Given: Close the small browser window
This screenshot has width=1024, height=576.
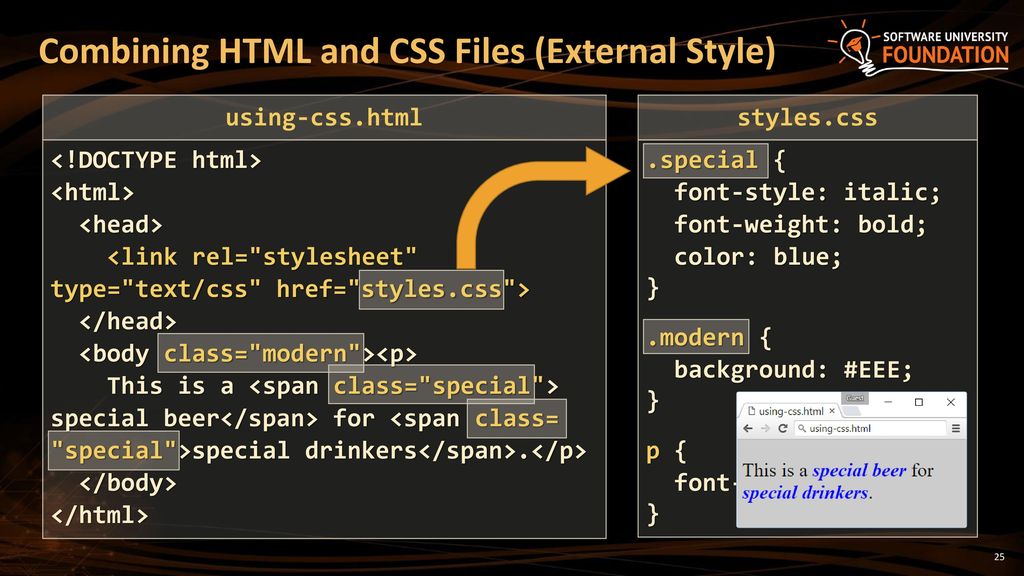Looking at the screenshot, I should point(951,402).
